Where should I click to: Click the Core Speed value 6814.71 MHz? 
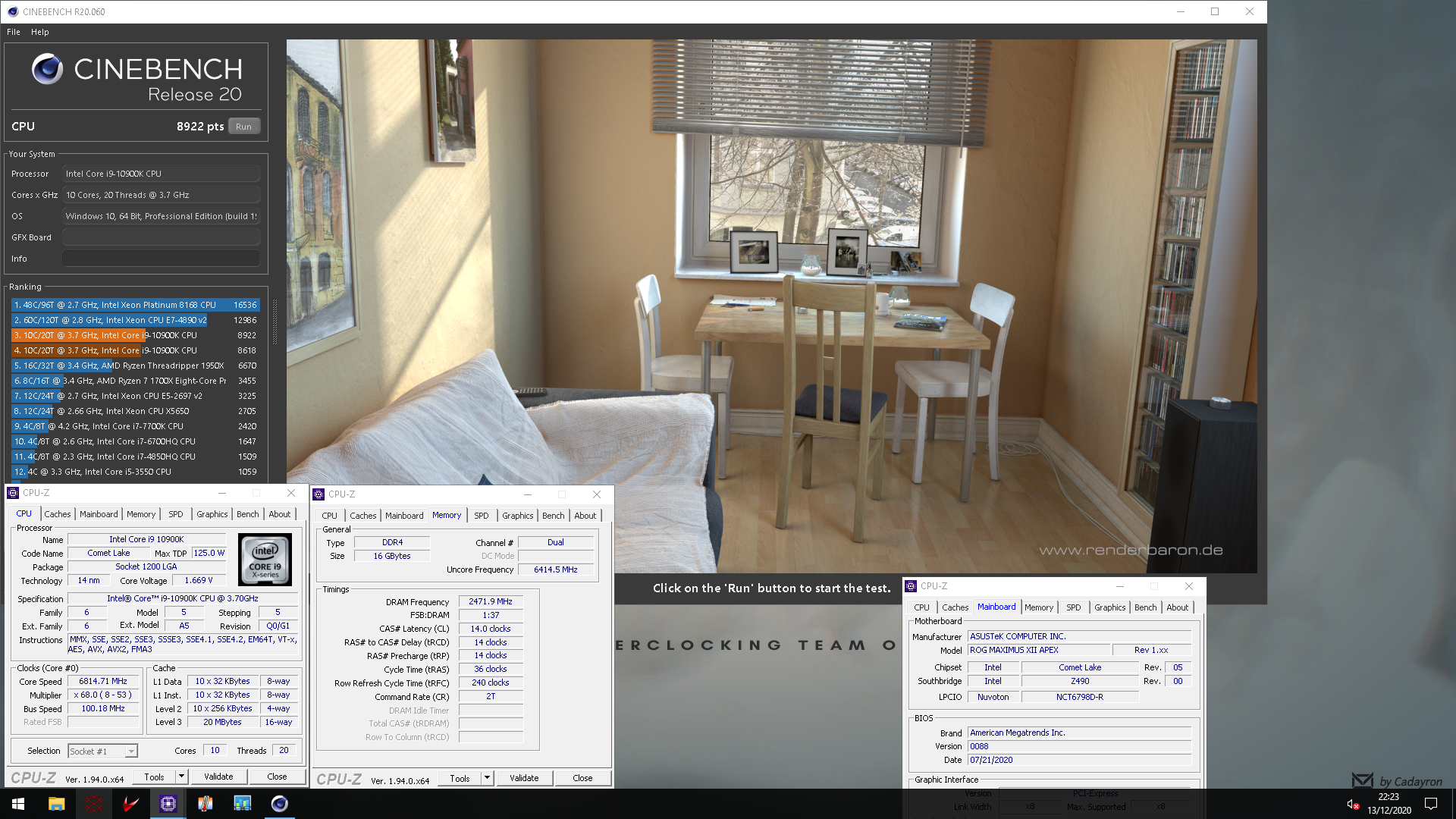[103, 682]
